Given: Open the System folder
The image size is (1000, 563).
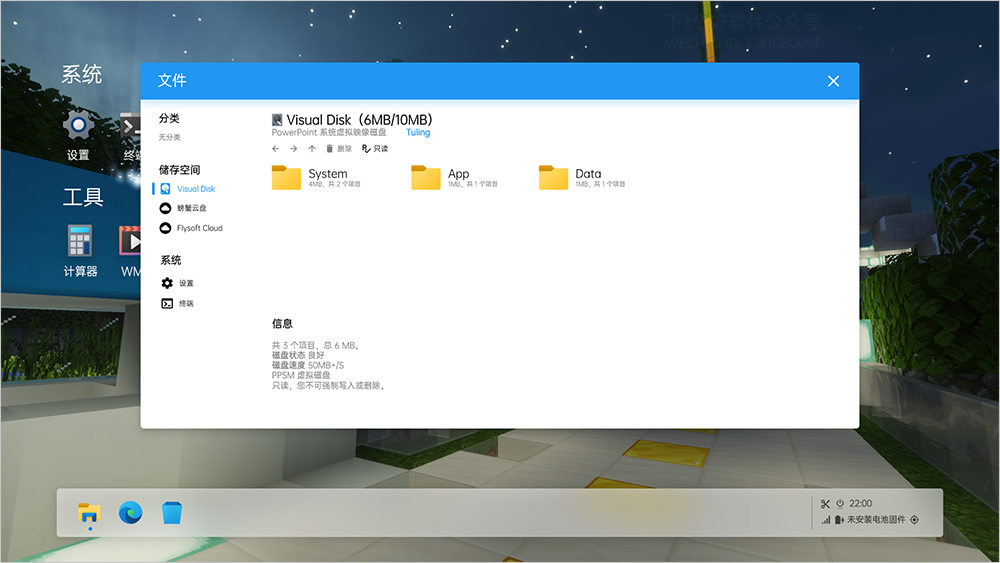Looking at the screenshot, I should click(317, 178).
